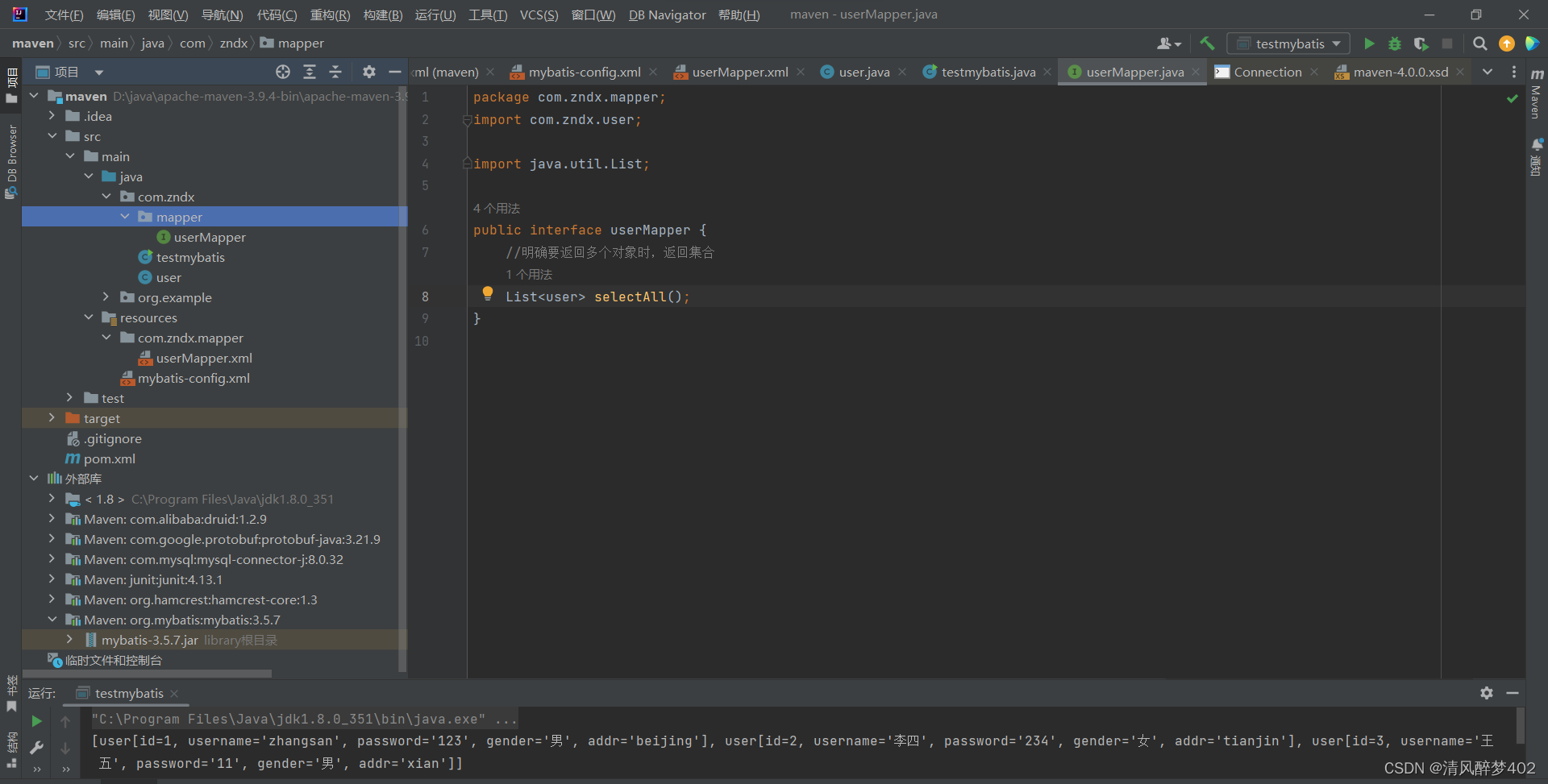Open the user account icon in the toolbar
Image resolution: width=1548 pixels, height=784 pixels.
[x=1169, y=44]
